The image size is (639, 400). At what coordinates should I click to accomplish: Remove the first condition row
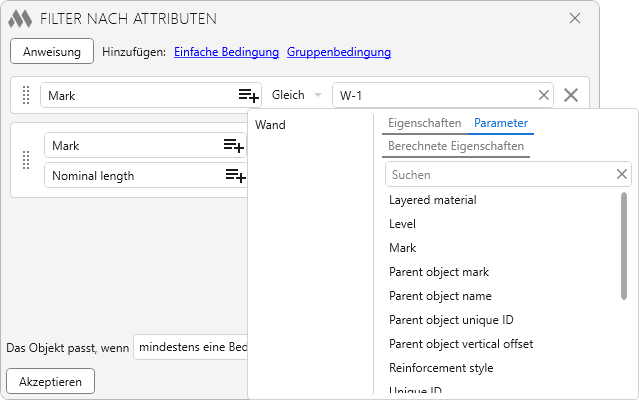point(571,95)
